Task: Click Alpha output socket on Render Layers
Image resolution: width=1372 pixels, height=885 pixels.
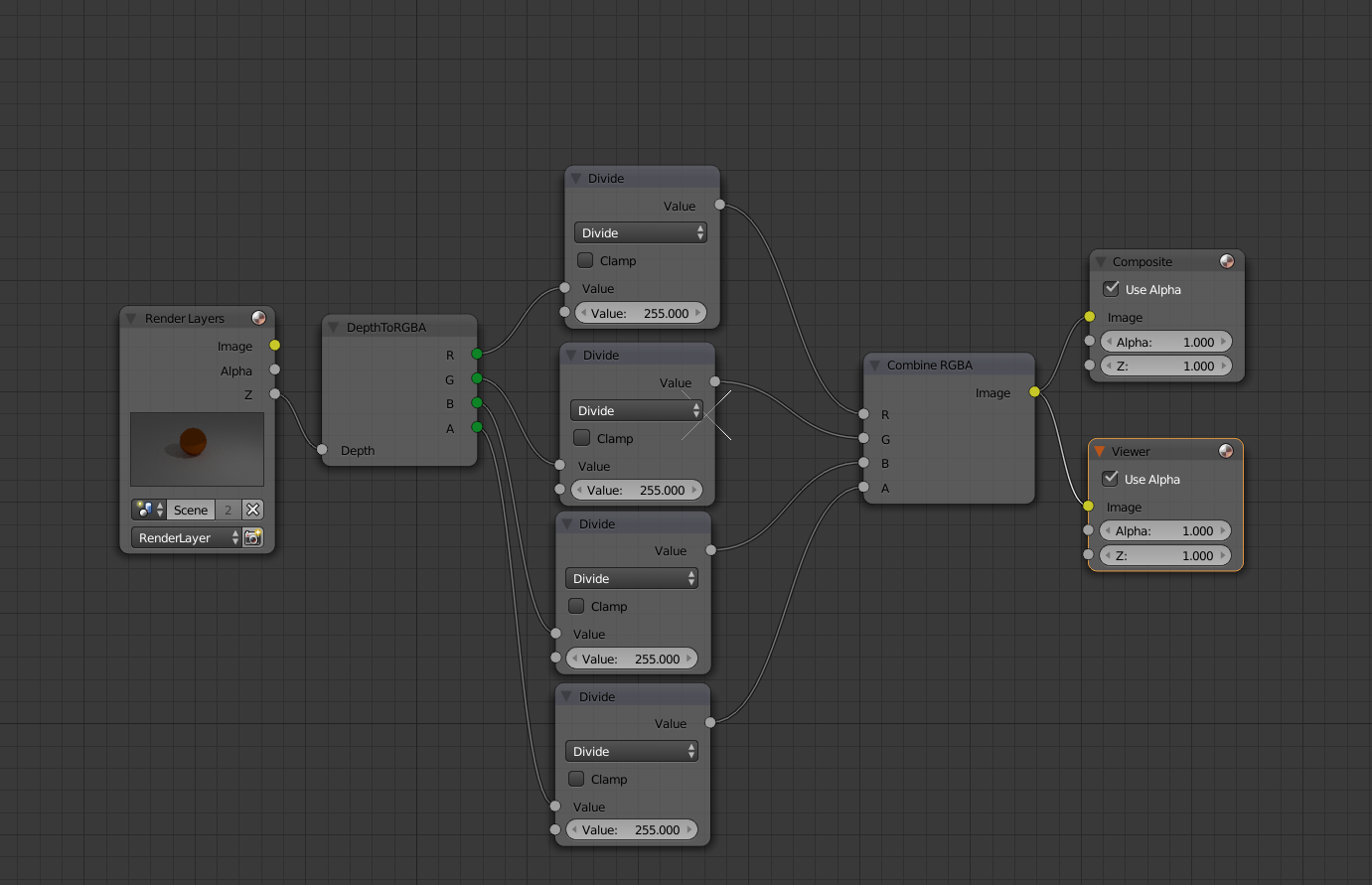Action: click(275, 369)
